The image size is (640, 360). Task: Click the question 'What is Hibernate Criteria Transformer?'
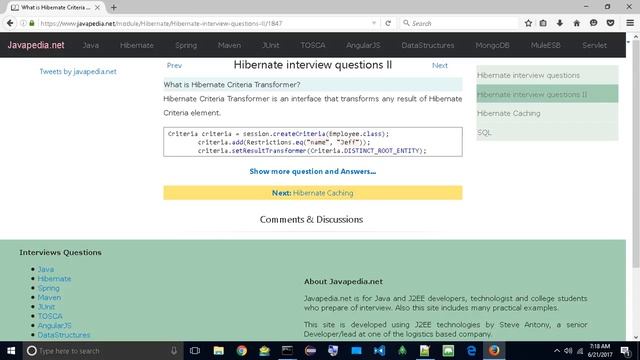click(232, 84)
